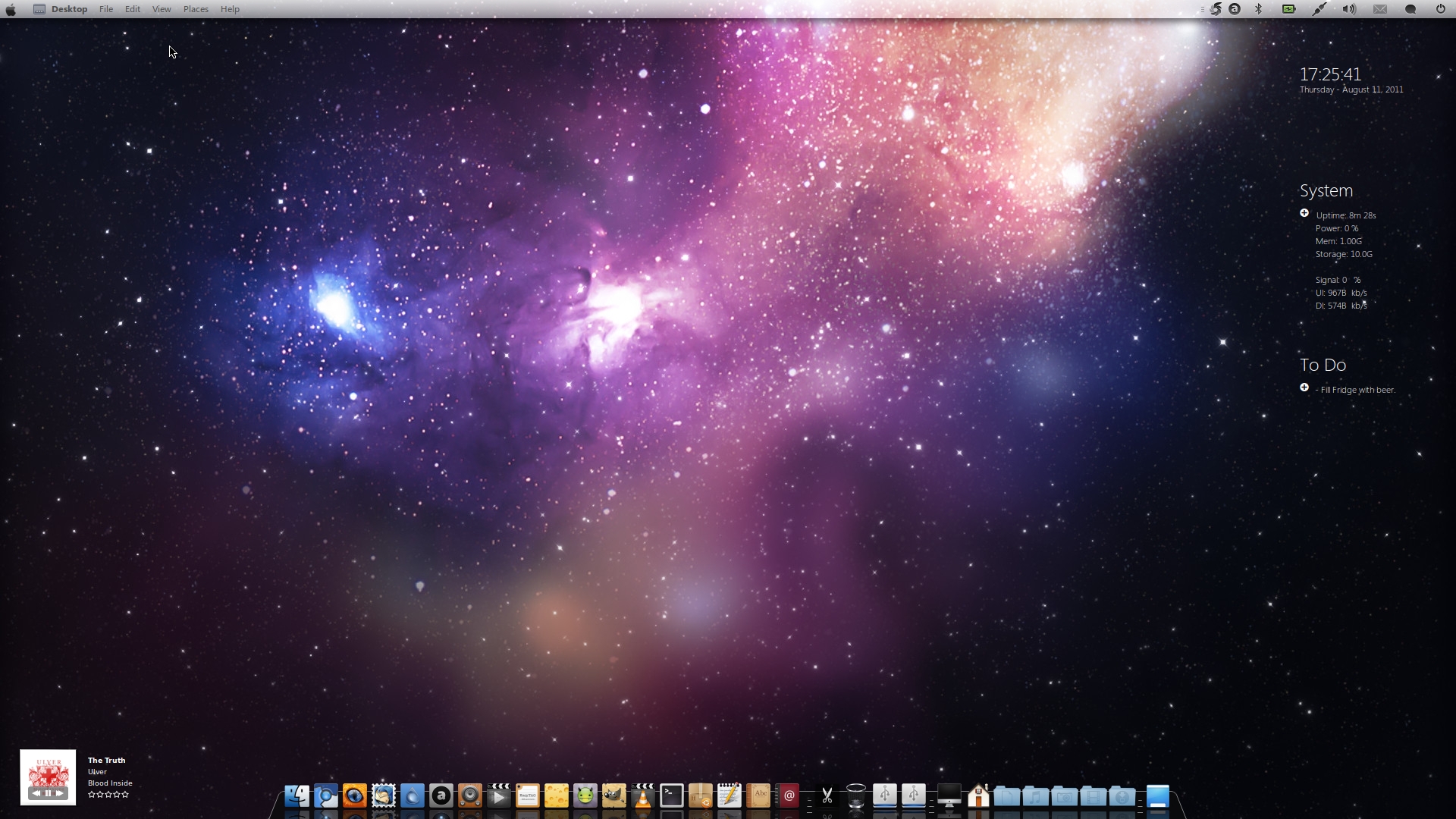The width and height of the screenshot is (1456, 819).
Task: Click the swirl indicator in top panel
Action: pos(1216,9)
